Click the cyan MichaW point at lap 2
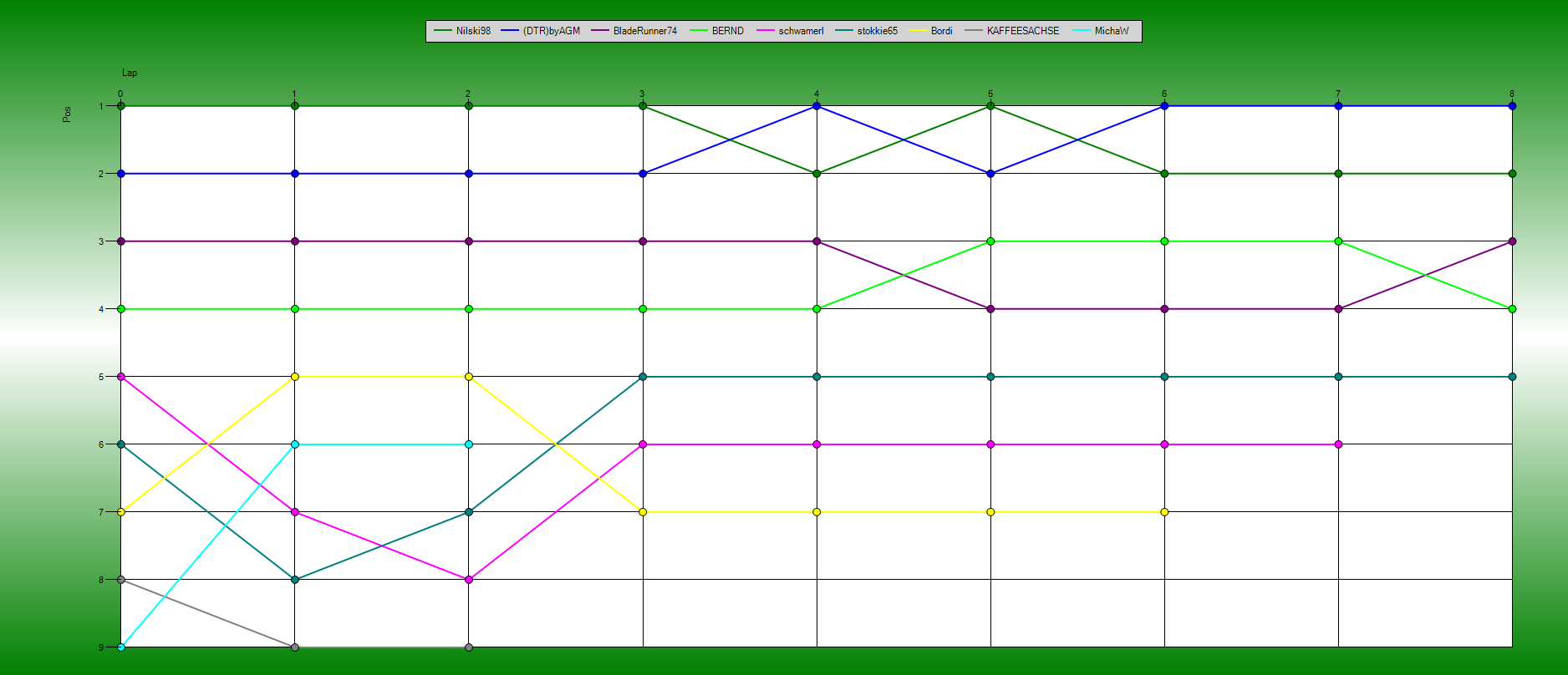 point(469,444)
